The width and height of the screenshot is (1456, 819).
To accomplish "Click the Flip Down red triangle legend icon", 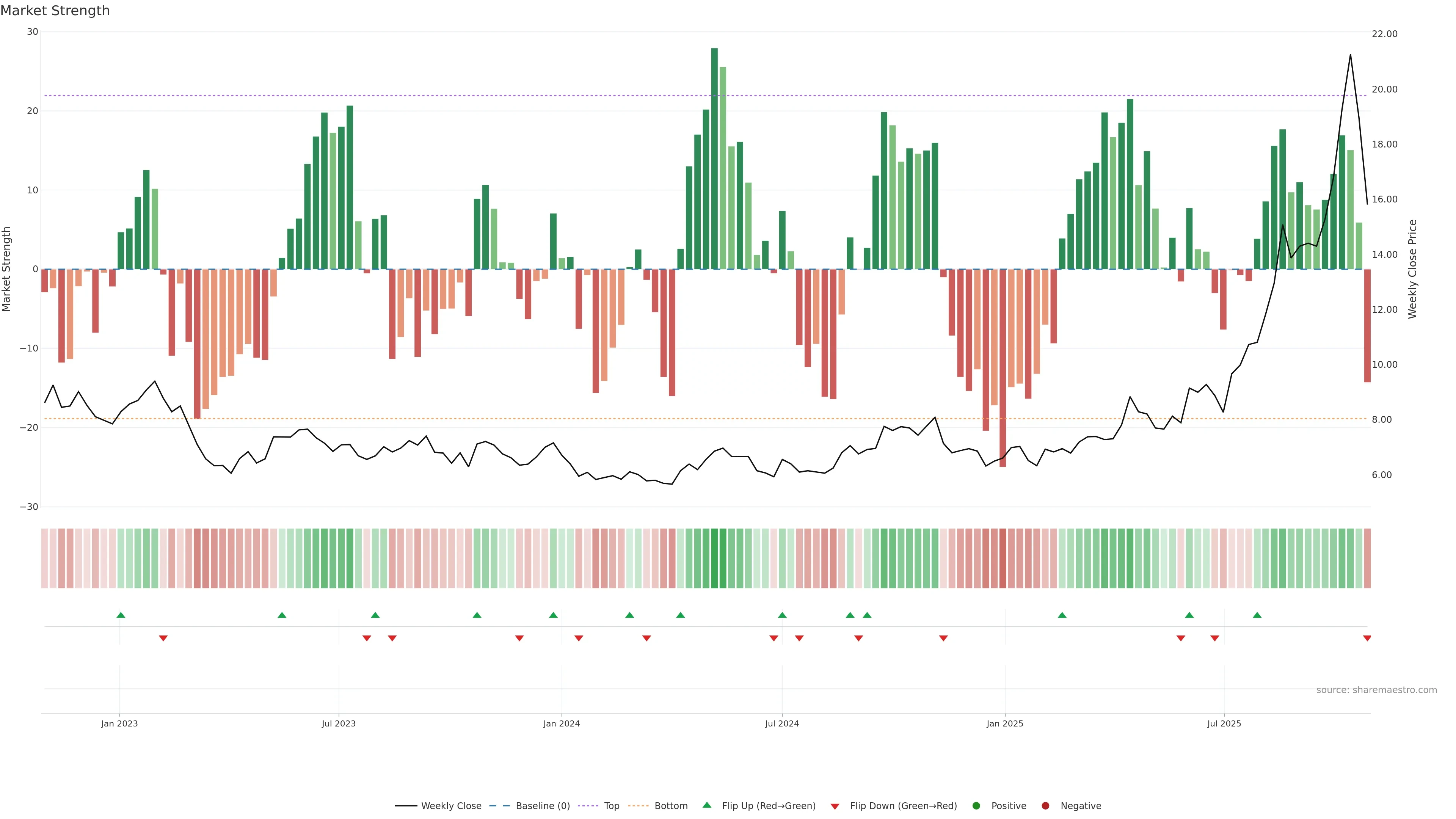I will 835,806.
